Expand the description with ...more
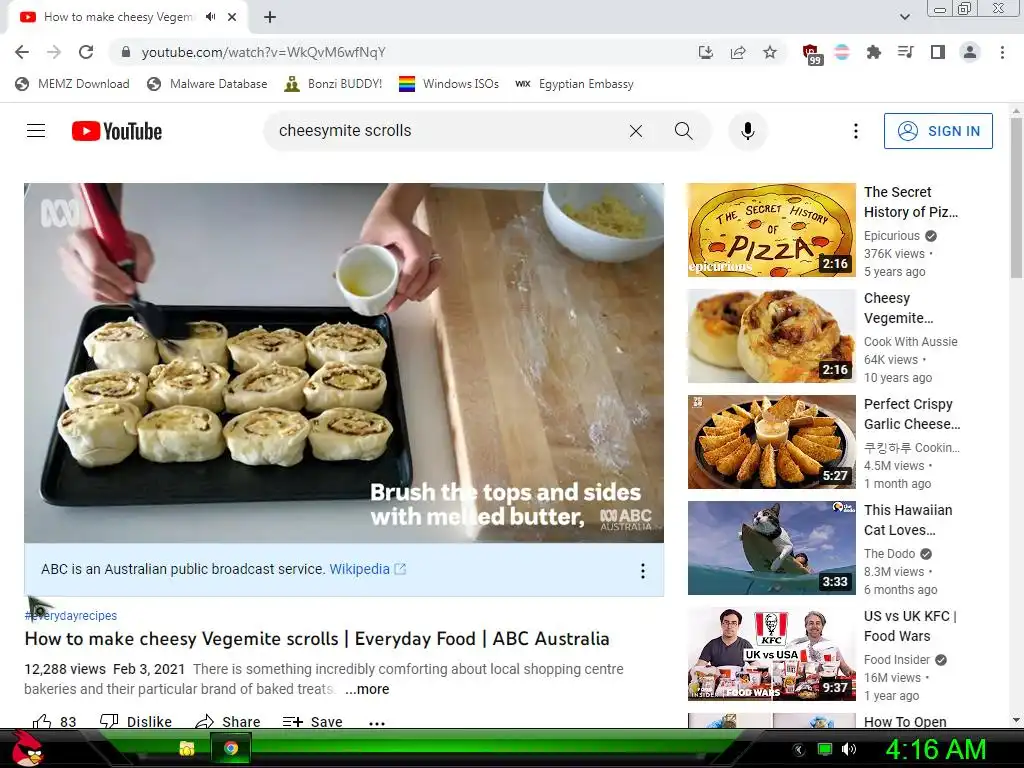1024x768 pixels. click(367, 689)
